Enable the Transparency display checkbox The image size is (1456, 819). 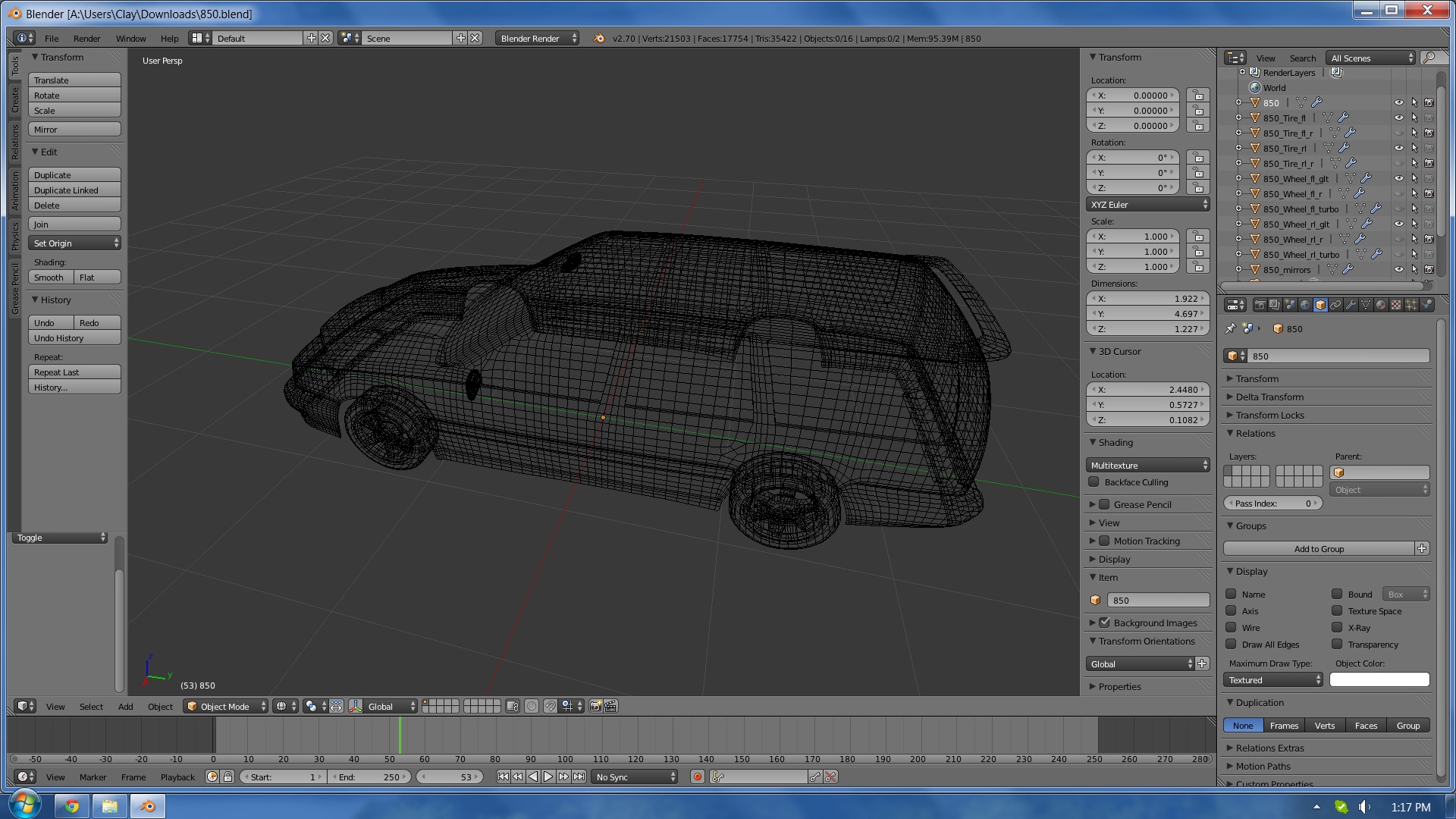point(1337,644)
